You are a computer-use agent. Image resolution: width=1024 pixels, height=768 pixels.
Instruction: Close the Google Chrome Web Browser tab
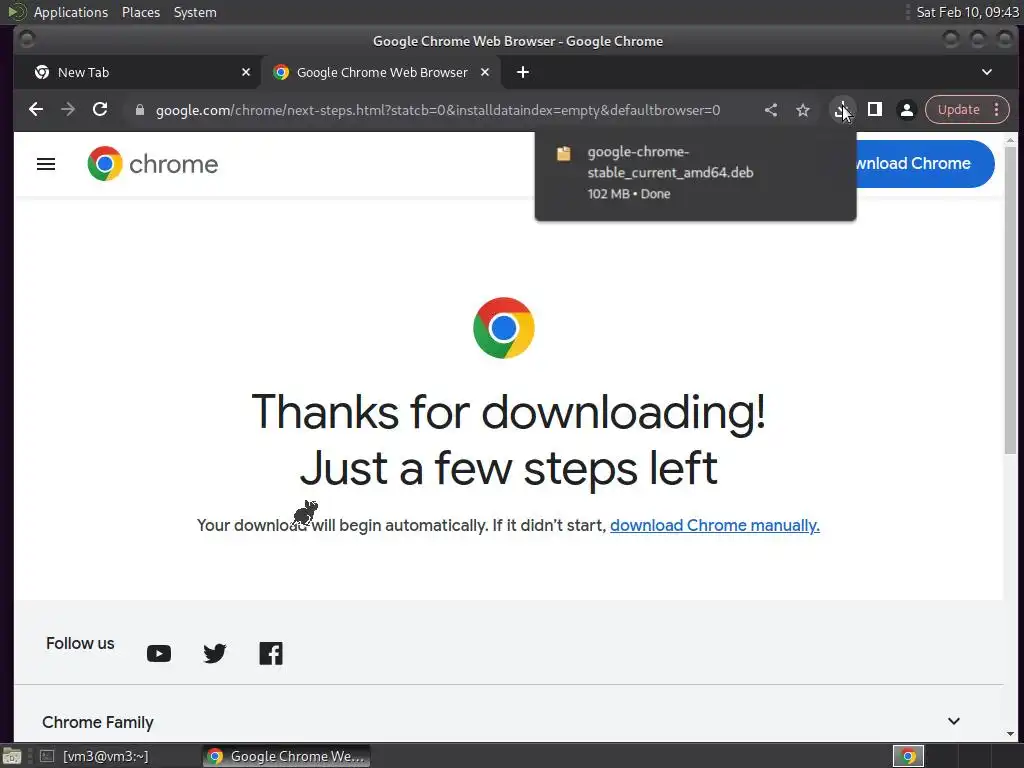pyautogui.click(x=485, y=72)
